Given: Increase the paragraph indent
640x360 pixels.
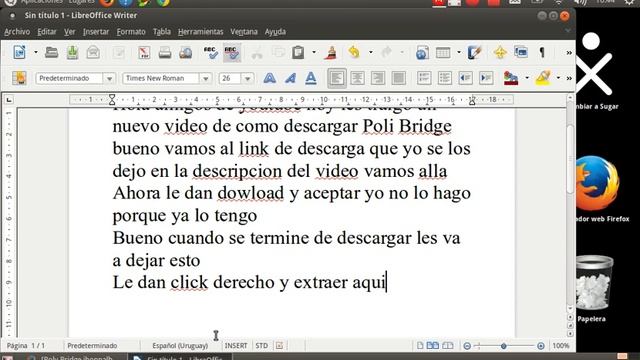Looking at the screenshot, I should pyautogui.click(x=486, y=78).
